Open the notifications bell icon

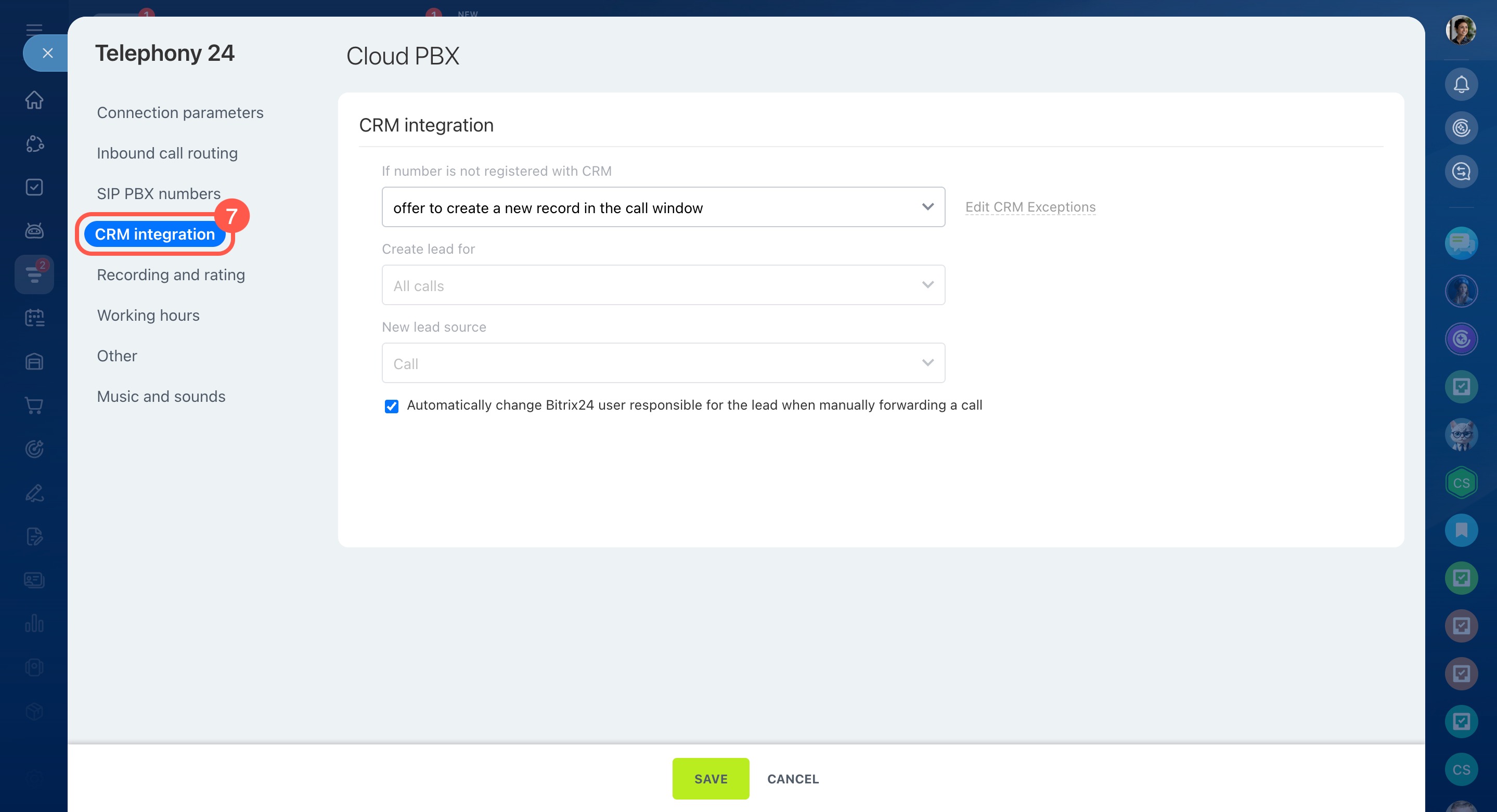[x=1461, y=85]
